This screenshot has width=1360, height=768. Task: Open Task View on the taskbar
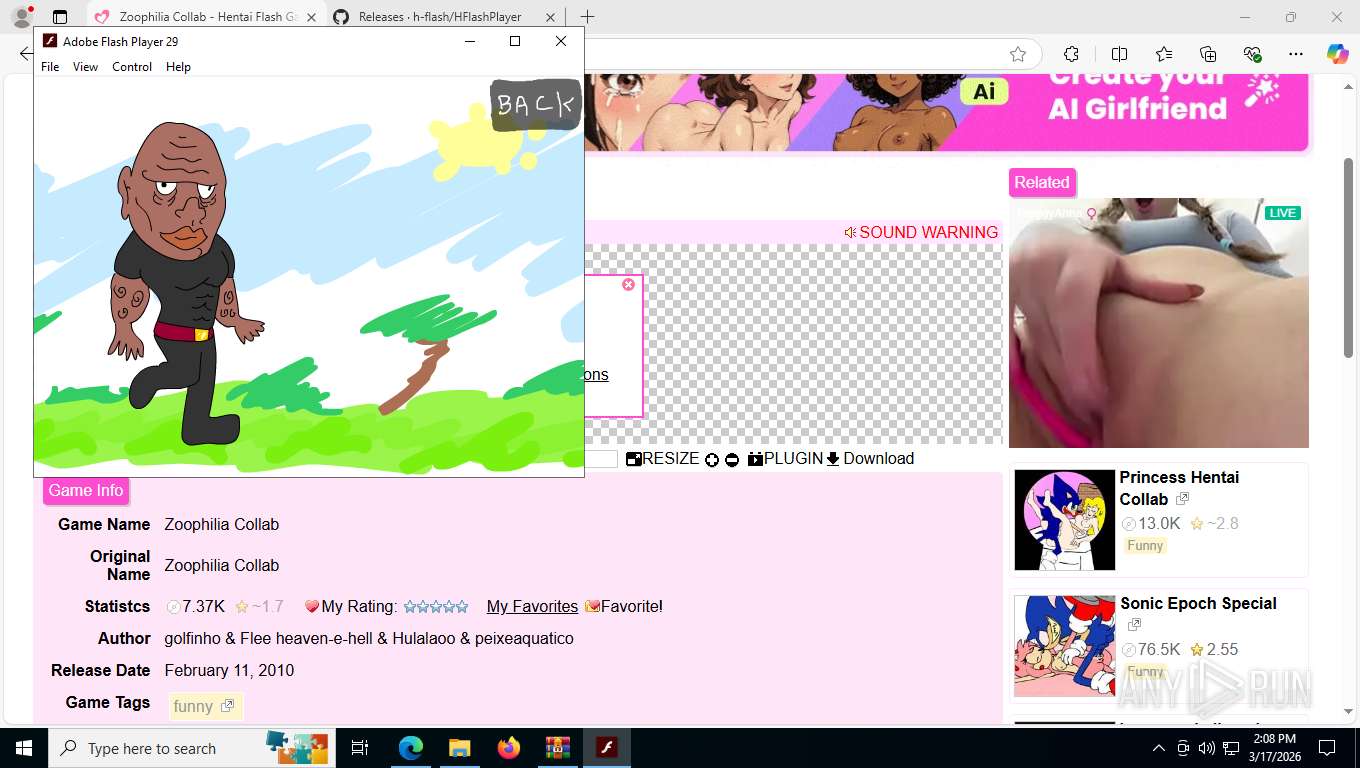pos(361,748)
